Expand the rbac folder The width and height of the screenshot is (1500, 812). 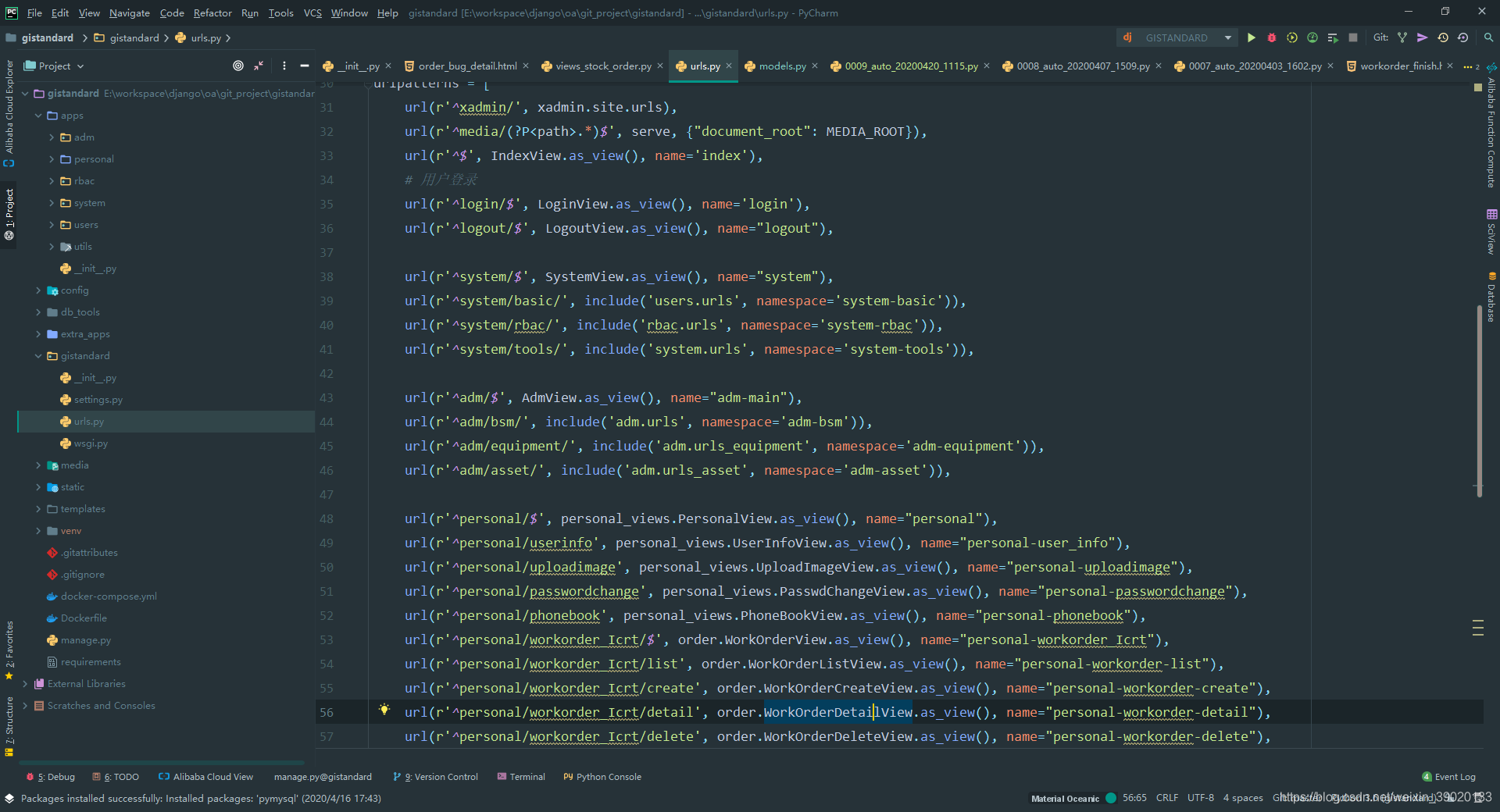point(52,181)
